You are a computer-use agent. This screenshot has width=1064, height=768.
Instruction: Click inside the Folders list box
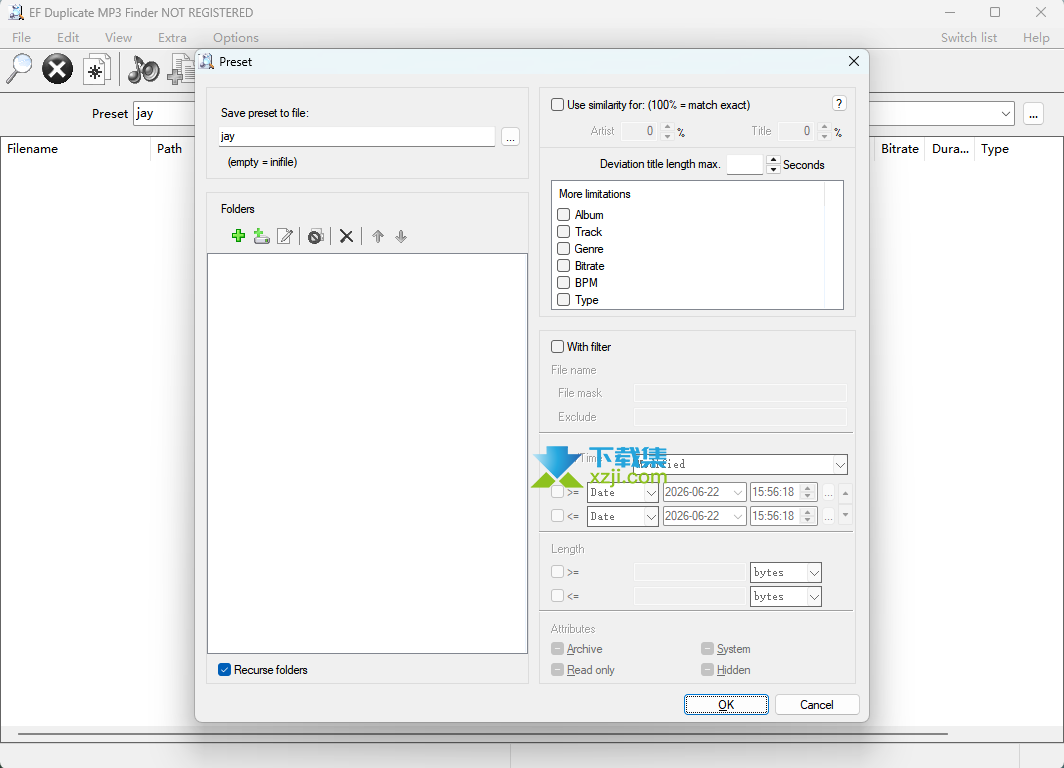tap(367, 453)
